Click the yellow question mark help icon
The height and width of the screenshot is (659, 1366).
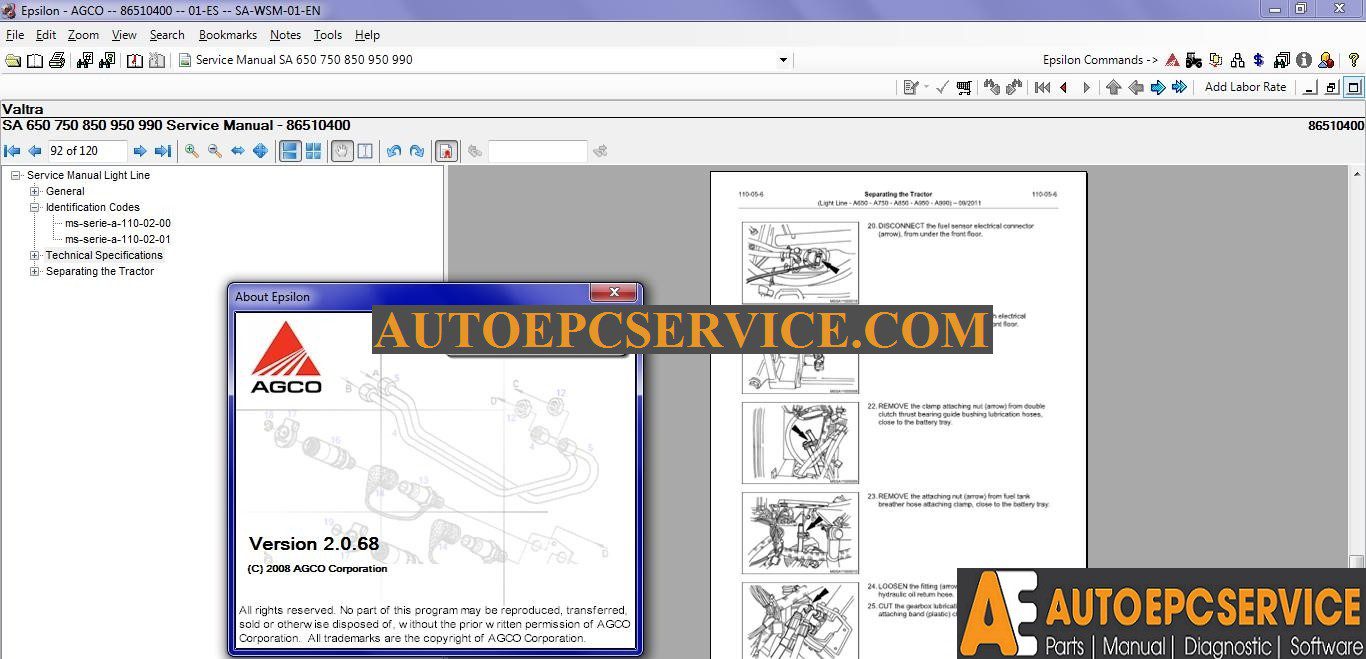click(1354, 60)
